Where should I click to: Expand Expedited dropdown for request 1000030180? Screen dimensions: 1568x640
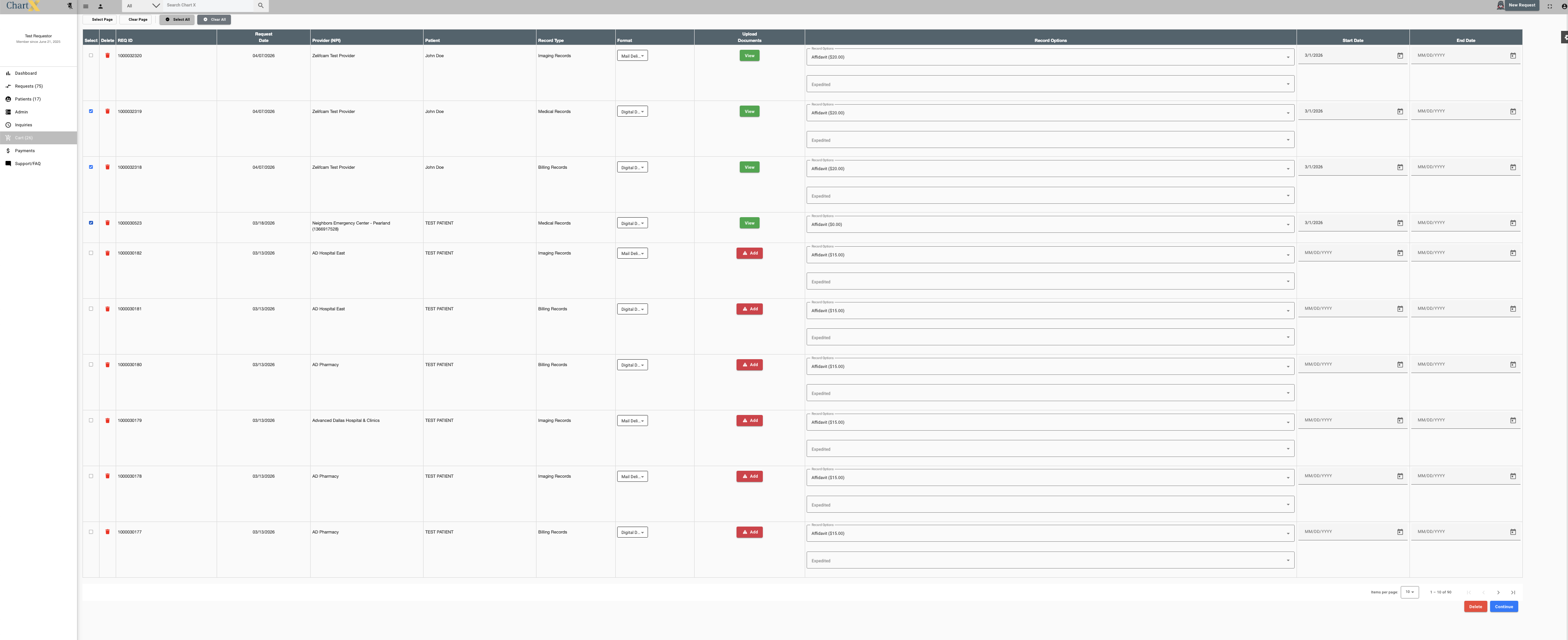[1050, 393]
